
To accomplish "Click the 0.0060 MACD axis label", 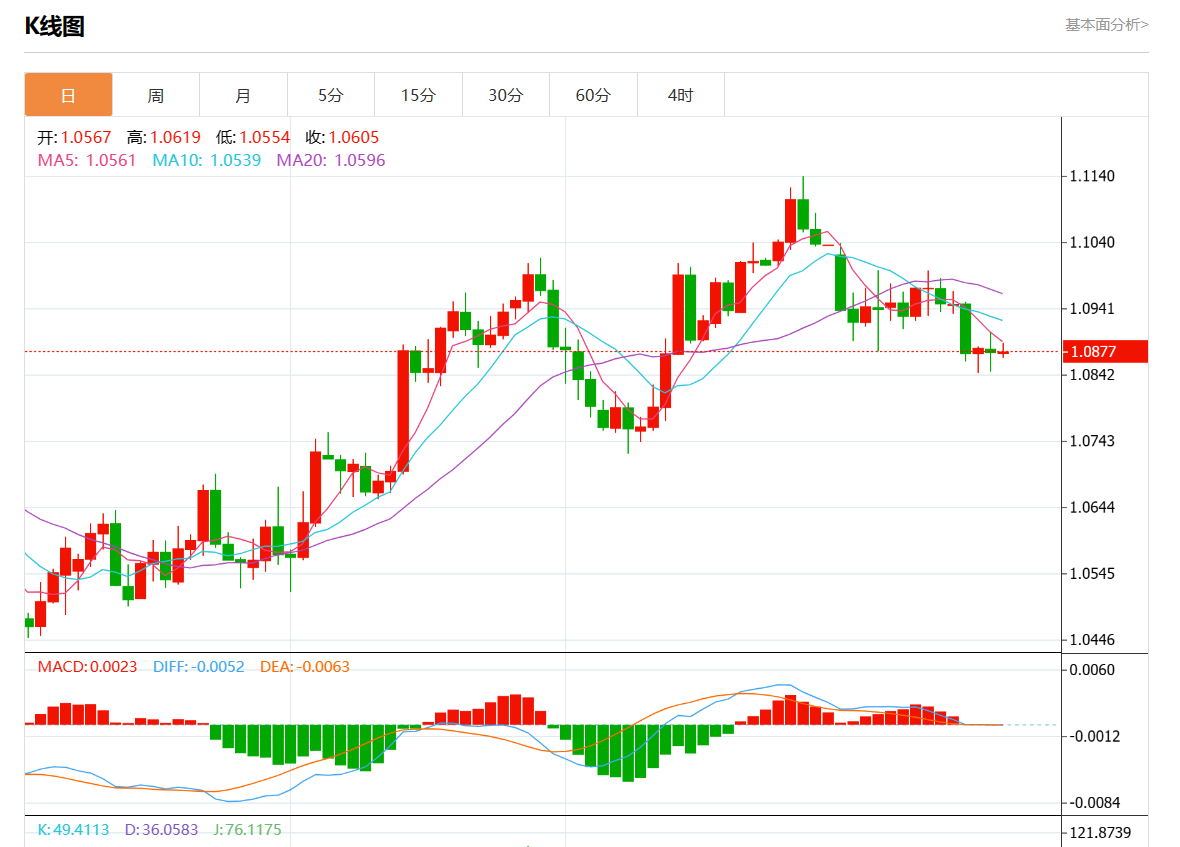I will coord(1092,669).
